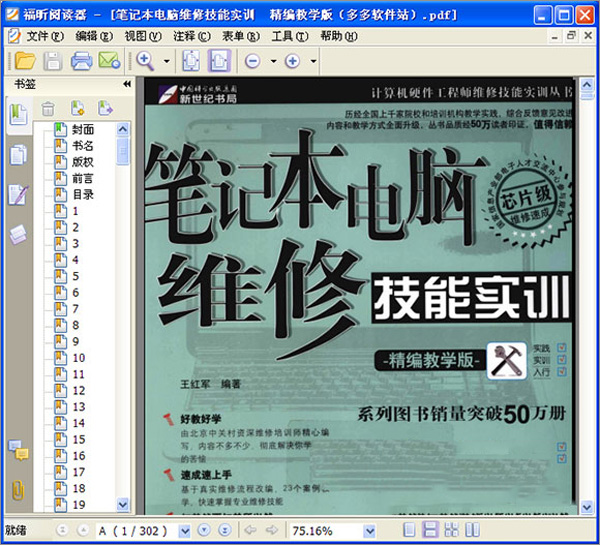Image resolution: width=600 pixels, height=545 pixels.
Task: Jump to the 版权 bookmark
Action: point(83,162)
